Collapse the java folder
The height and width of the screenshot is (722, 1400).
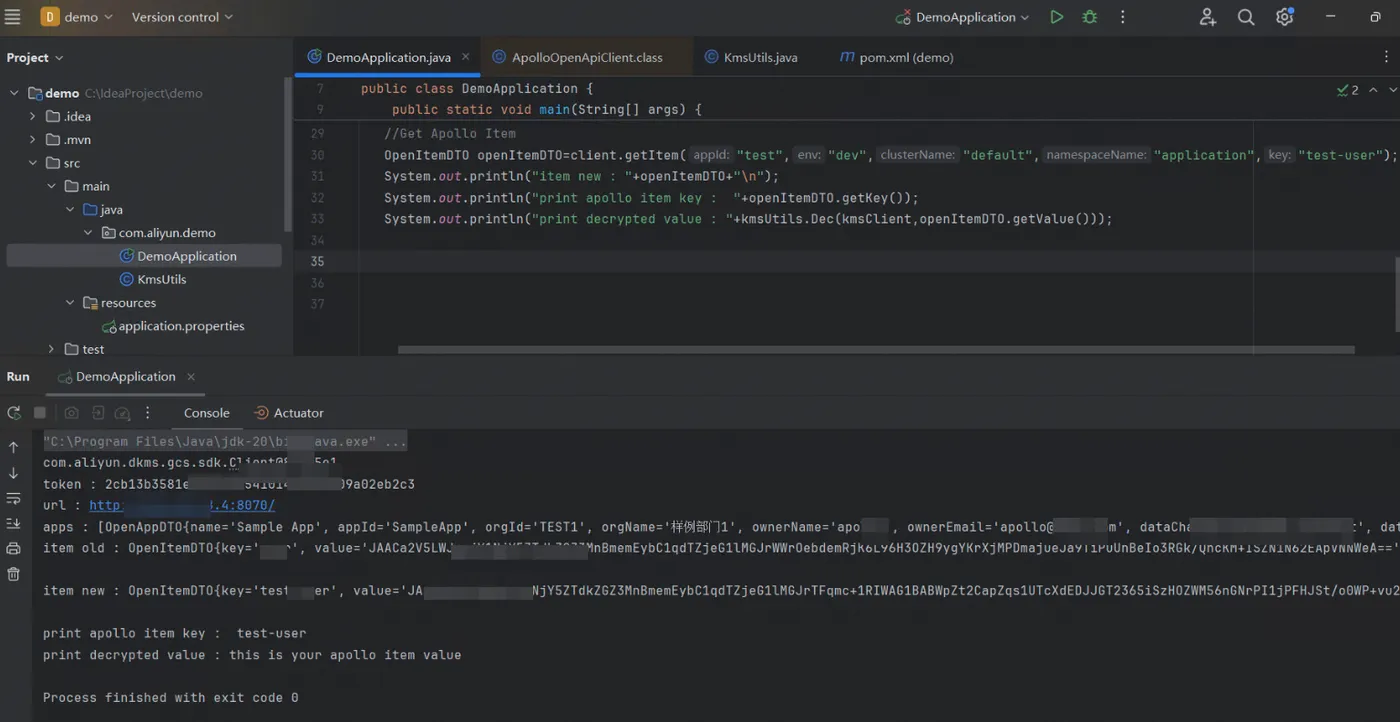click(x=70, y=210)
